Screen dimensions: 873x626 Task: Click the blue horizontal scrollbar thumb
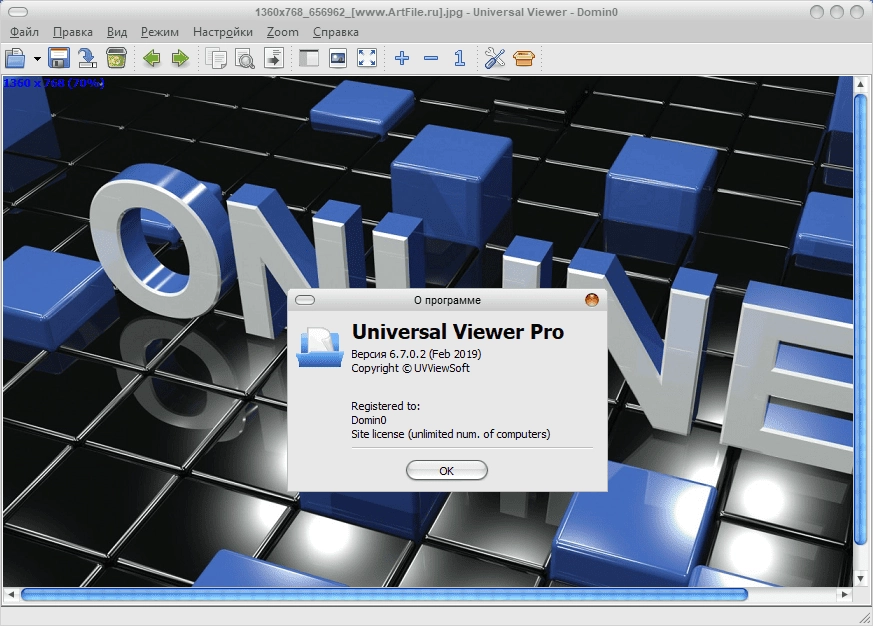pos(384,595)
